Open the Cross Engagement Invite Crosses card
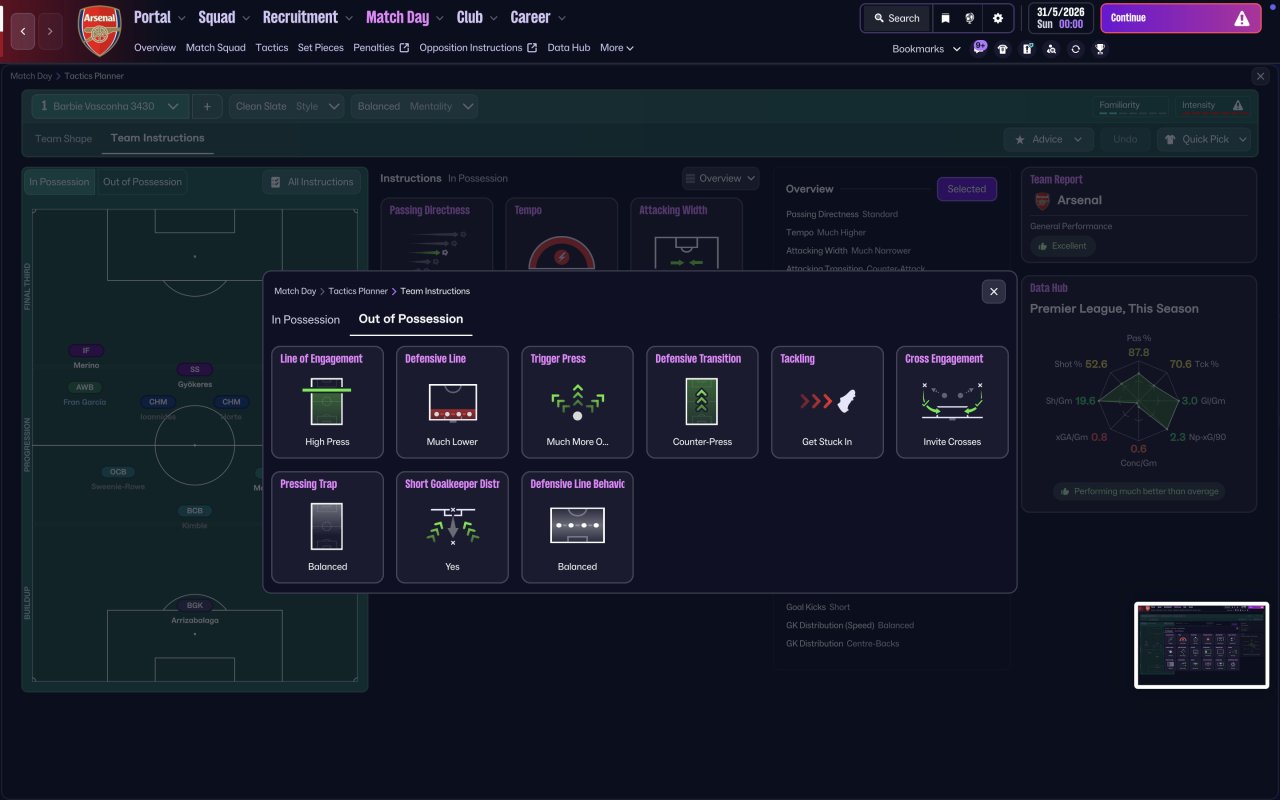This screenshot has height=800, width=1280. click(952, 402)
